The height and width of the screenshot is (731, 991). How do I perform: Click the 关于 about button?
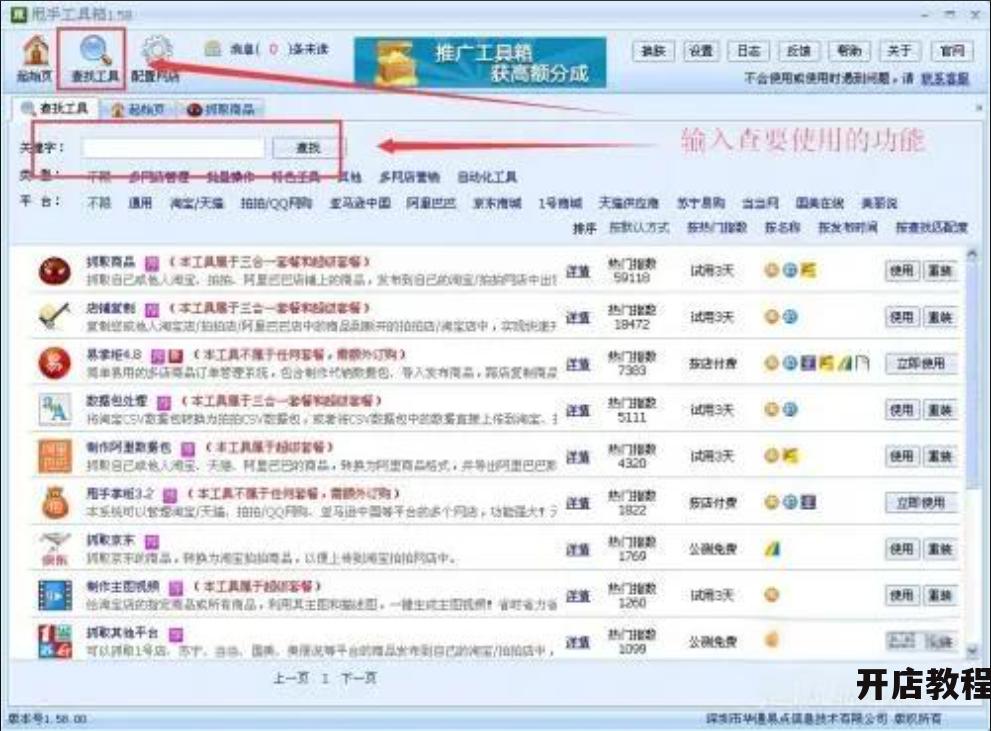[x=899, y=51]
